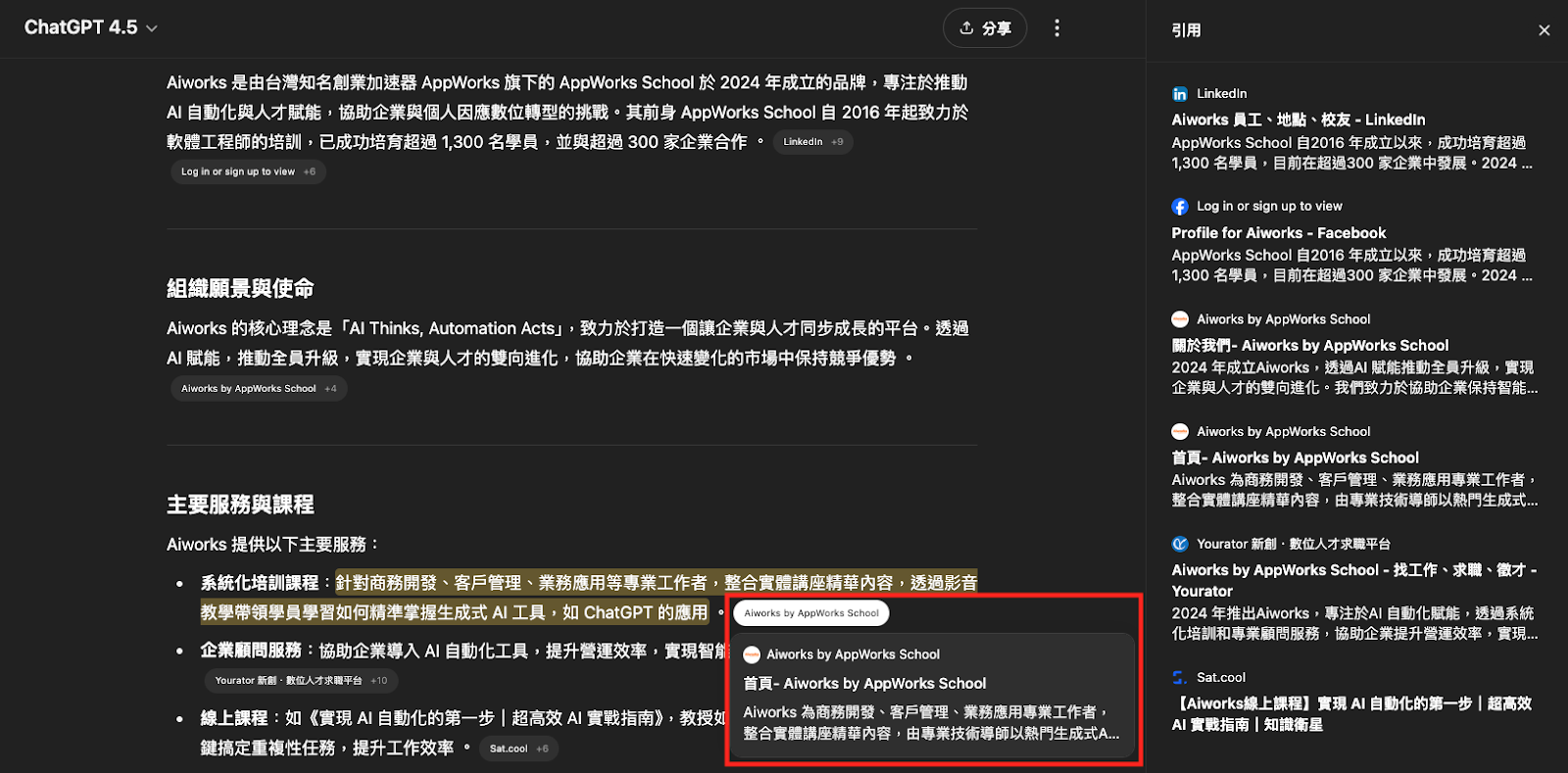
Task: Close the 引用 citations panel
Action: coord(1544,30)
